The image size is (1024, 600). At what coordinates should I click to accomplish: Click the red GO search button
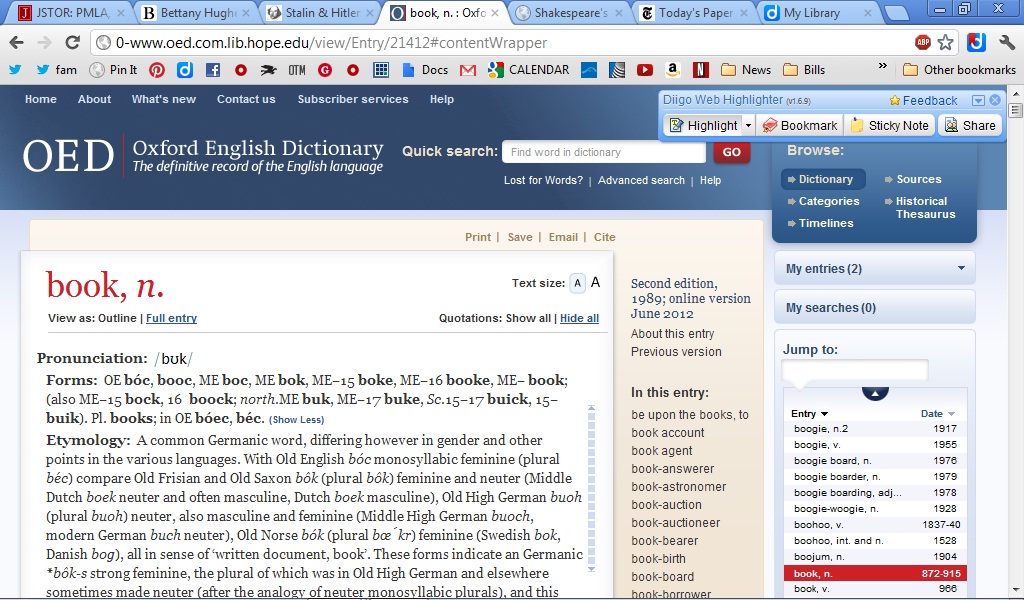(731, 152)
